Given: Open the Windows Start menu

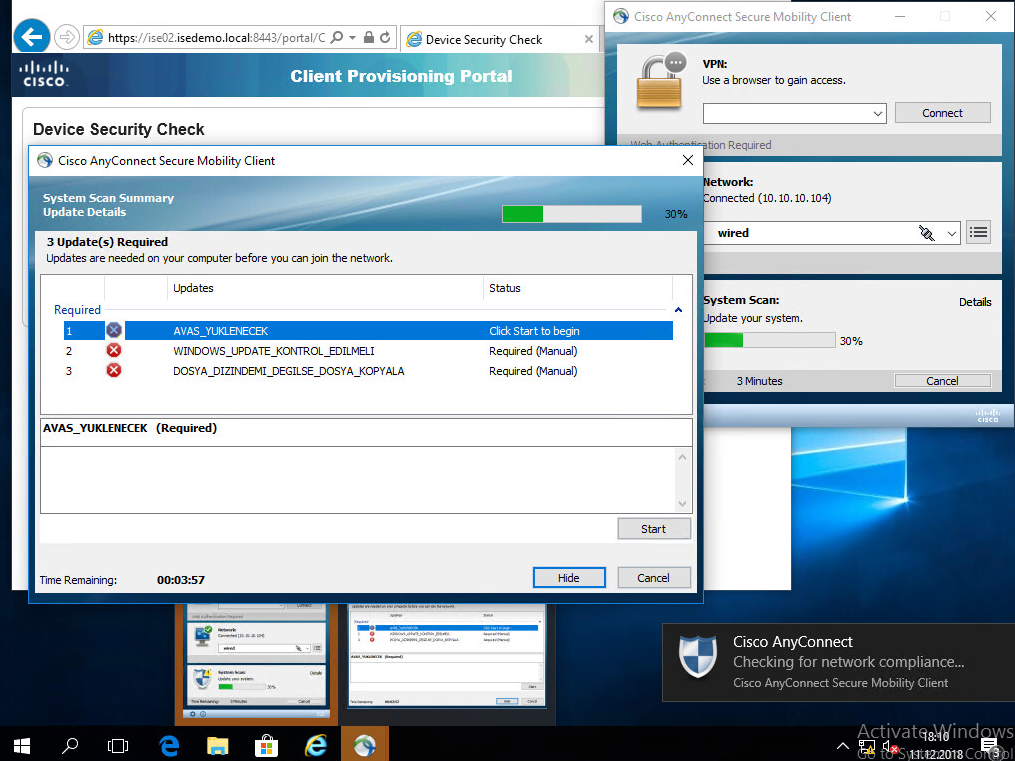Looking at the screenshot, I should coord(21,745).
